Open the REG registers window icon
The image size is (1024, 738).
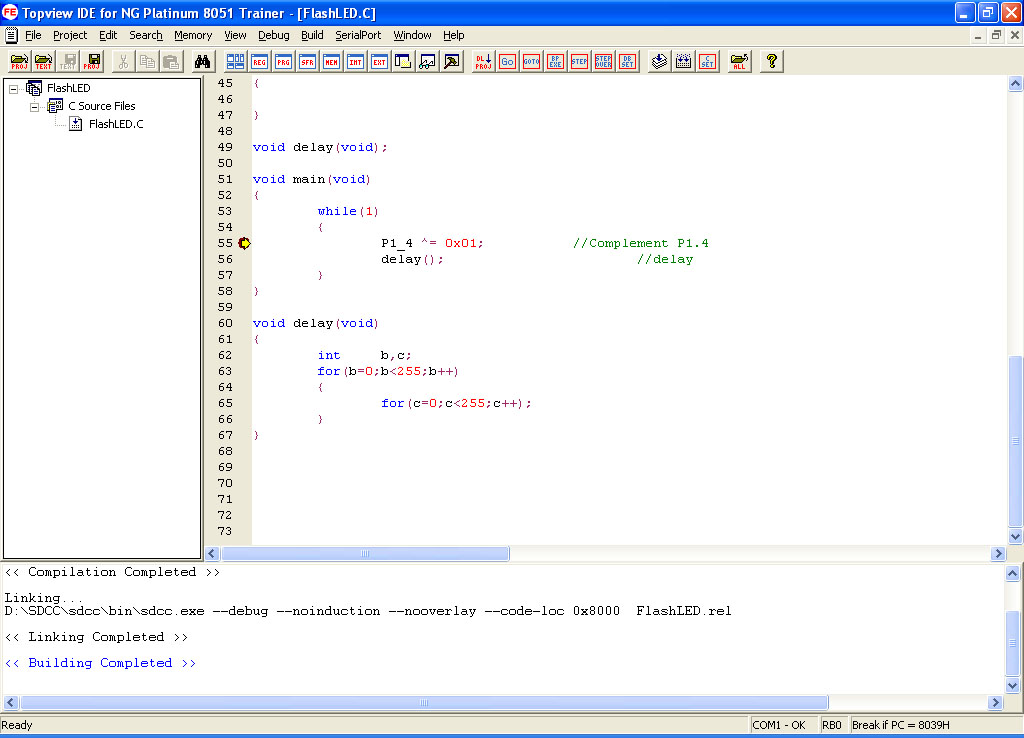click(x=260, y=61)
